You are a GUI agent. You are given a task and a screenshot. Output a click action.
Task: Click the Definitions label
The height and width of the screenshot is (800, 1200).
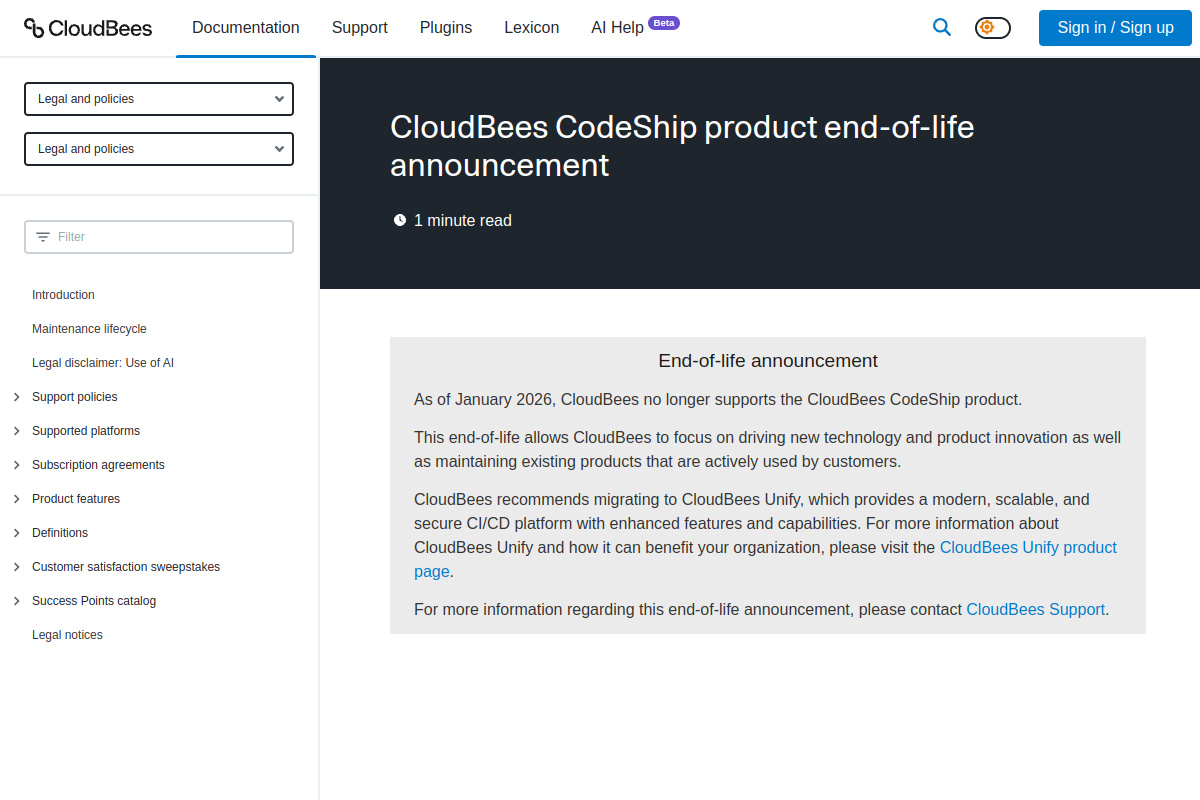[60, 533]
